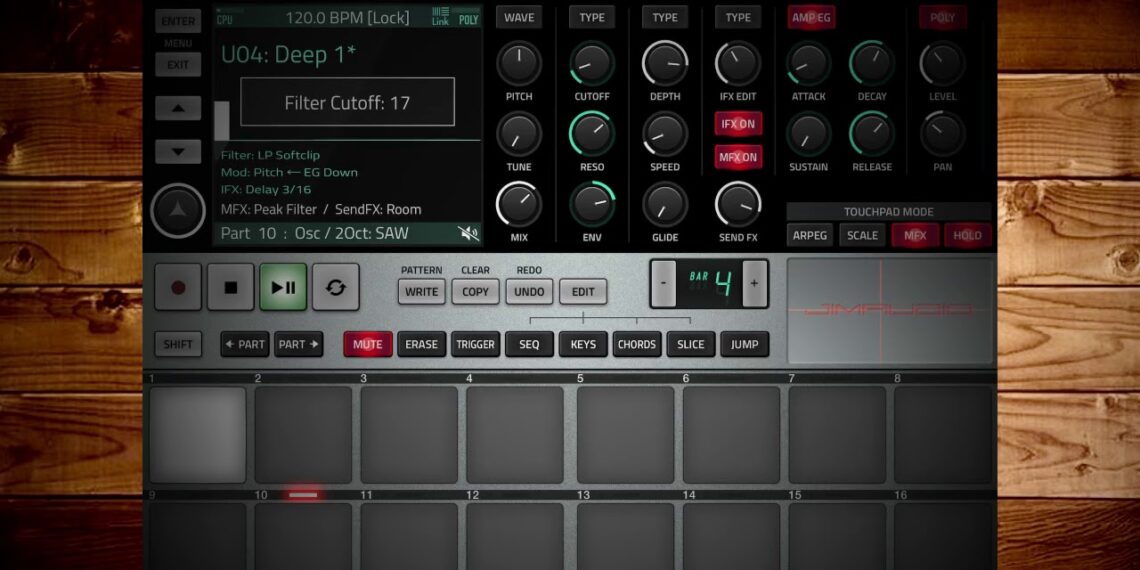Increase bar count with plus button
The width and height of the screenshot is (1140, 570).
(754, 283)
